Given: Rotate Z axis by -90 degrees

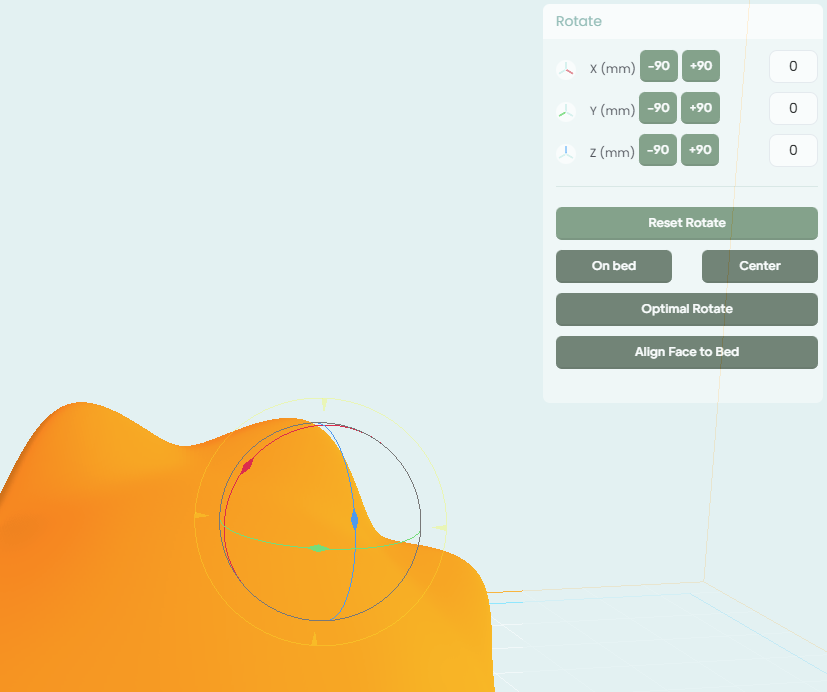Looking at the screenshot, I should click(x=658, y=150).
